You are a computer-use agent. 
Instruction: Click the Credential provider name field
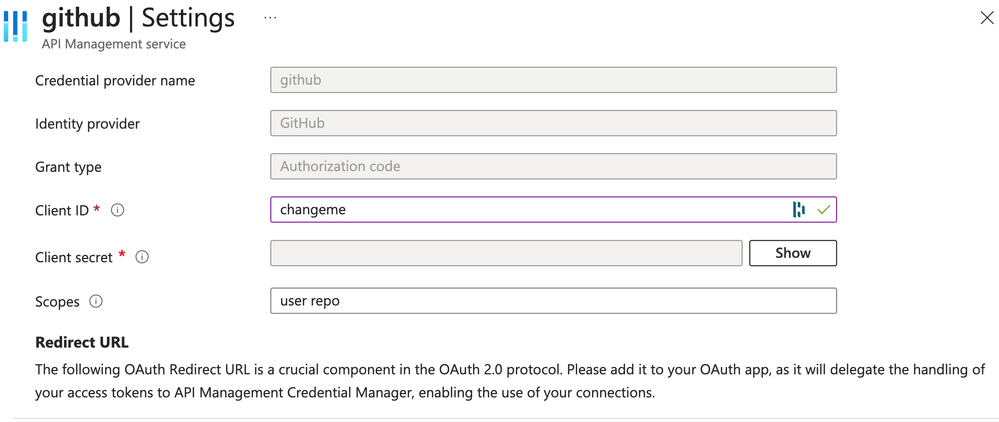(553, 80)
